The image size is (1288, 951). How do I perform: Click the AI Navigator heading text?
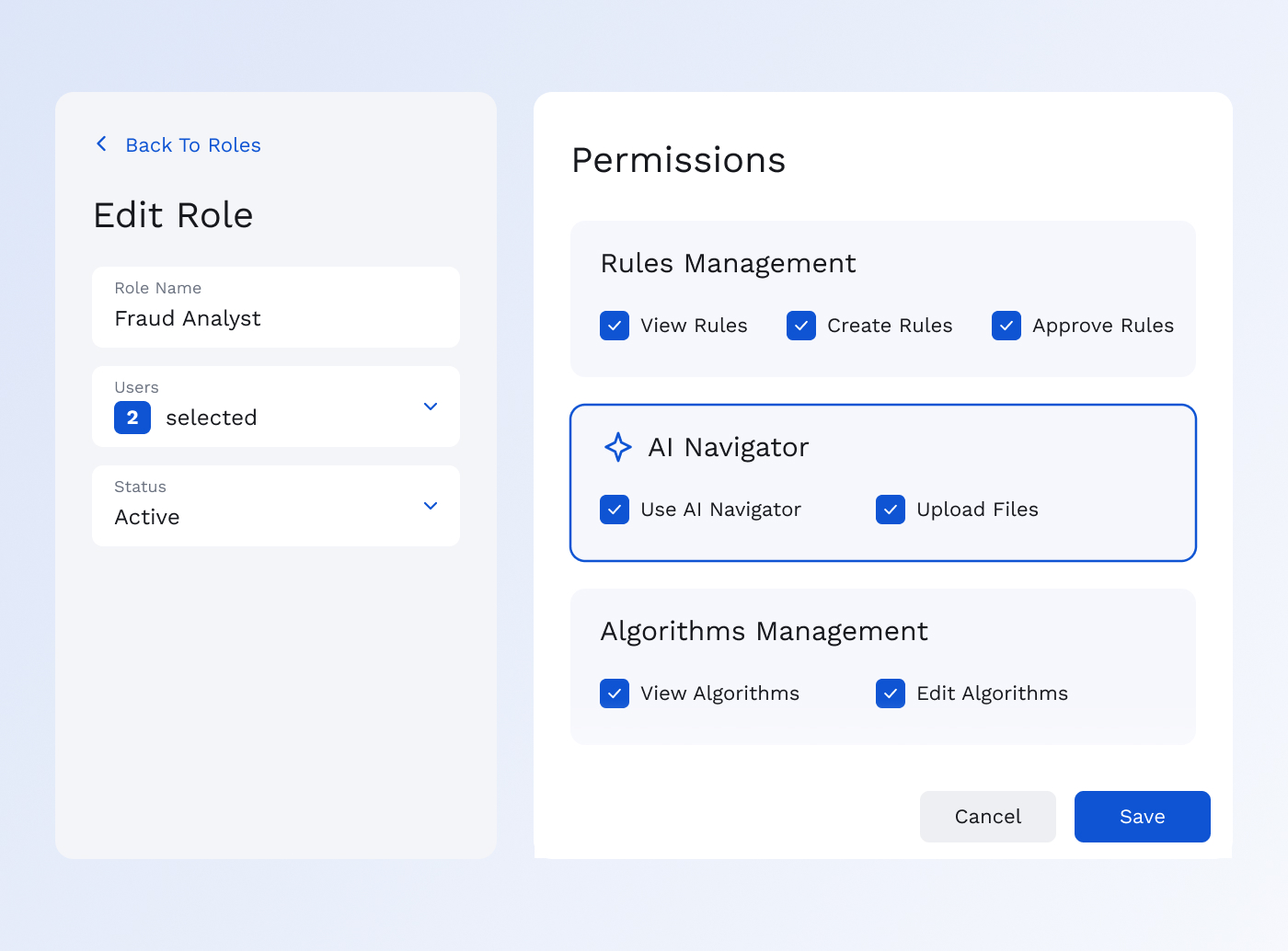[729, 448]
